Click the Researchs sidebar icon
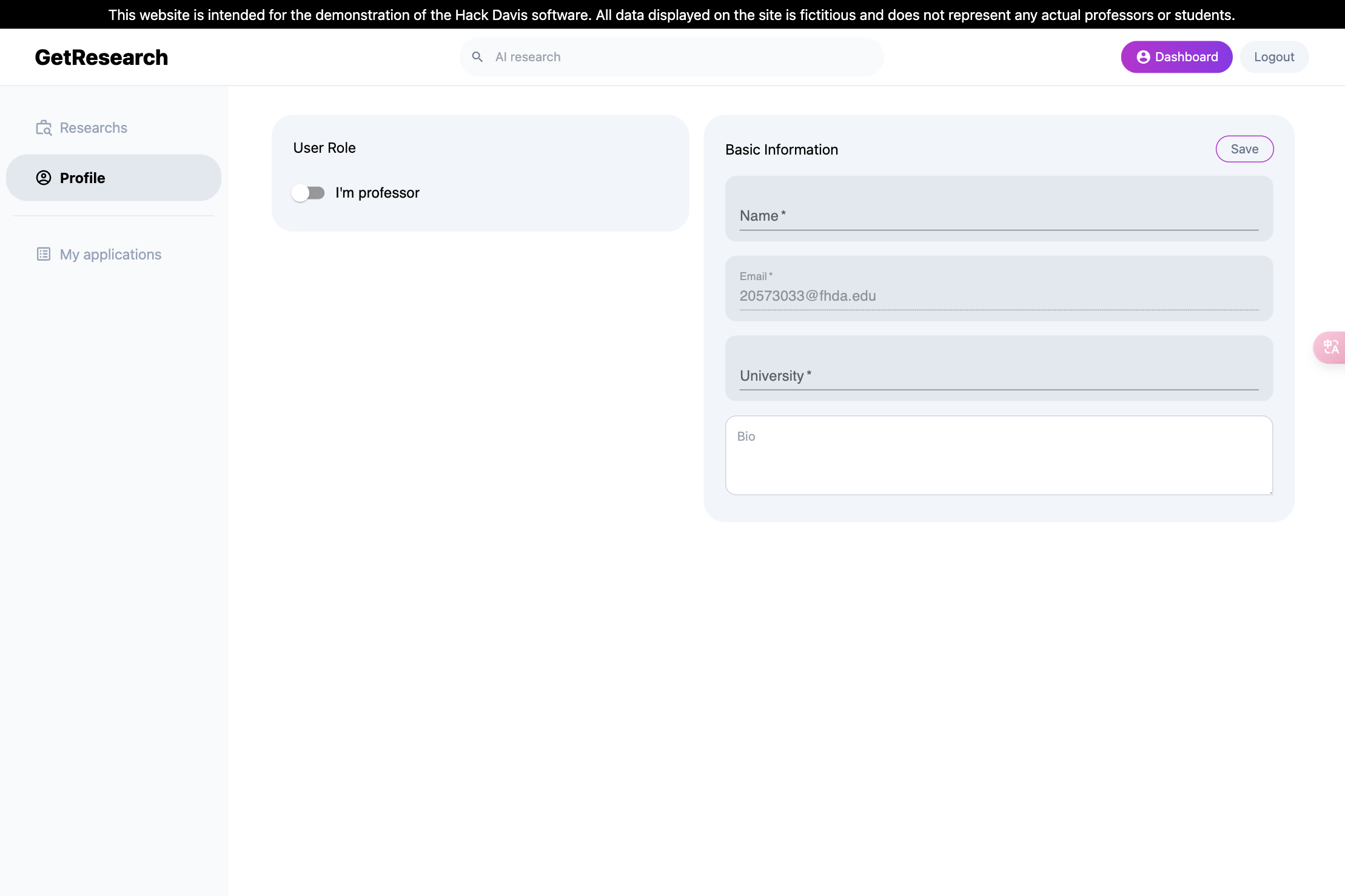1345x896 pixels. pos(44,128)
